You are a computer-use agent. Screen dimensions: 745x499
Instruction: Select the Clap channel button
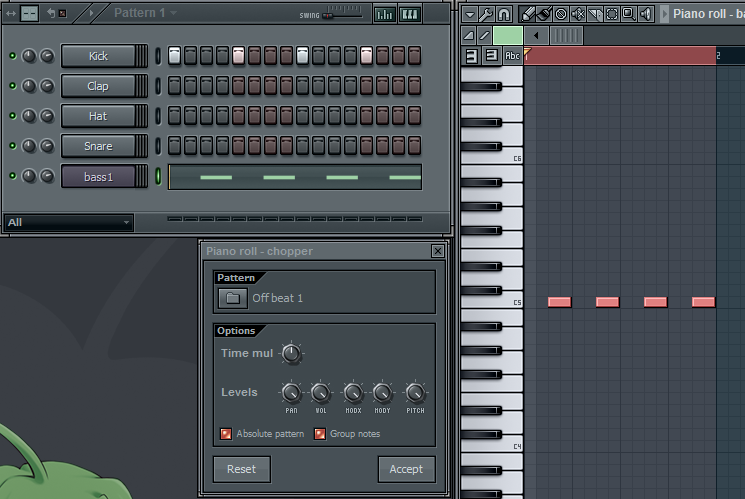[x=98, y=86]
